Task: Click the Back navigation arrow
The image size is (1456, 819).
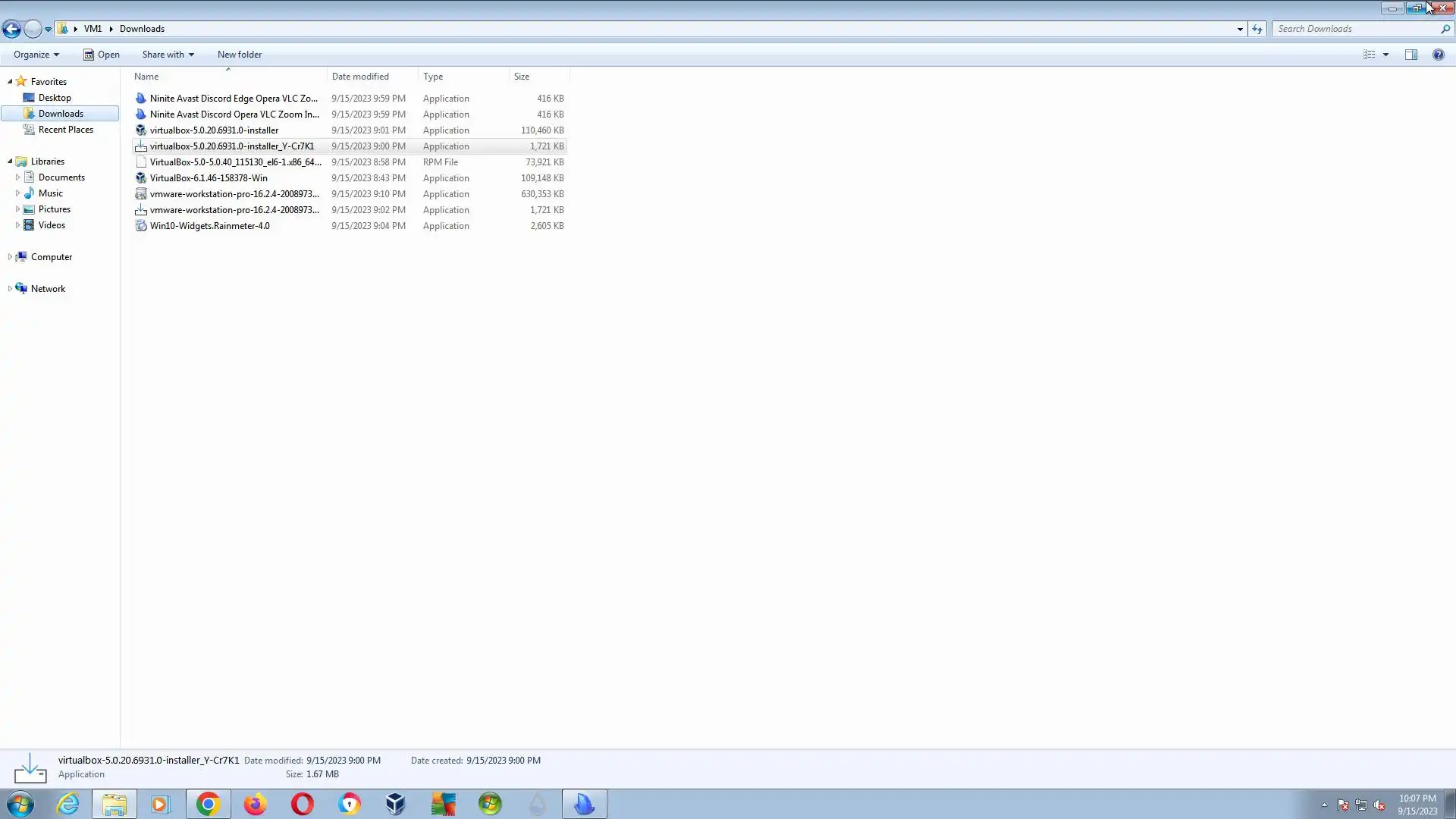Action: [x=11, y=29]
